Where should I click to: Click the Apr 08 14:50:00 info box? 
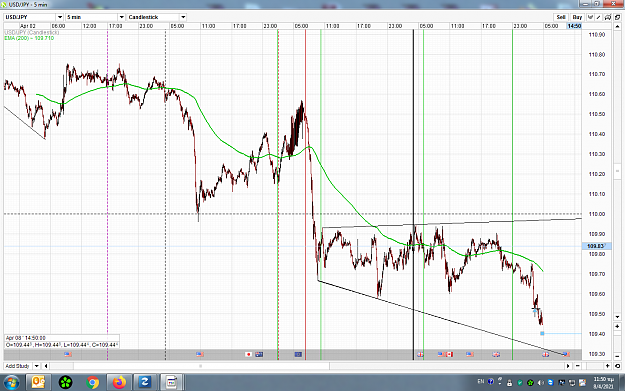pyautogui.click(x=61, y=341)
